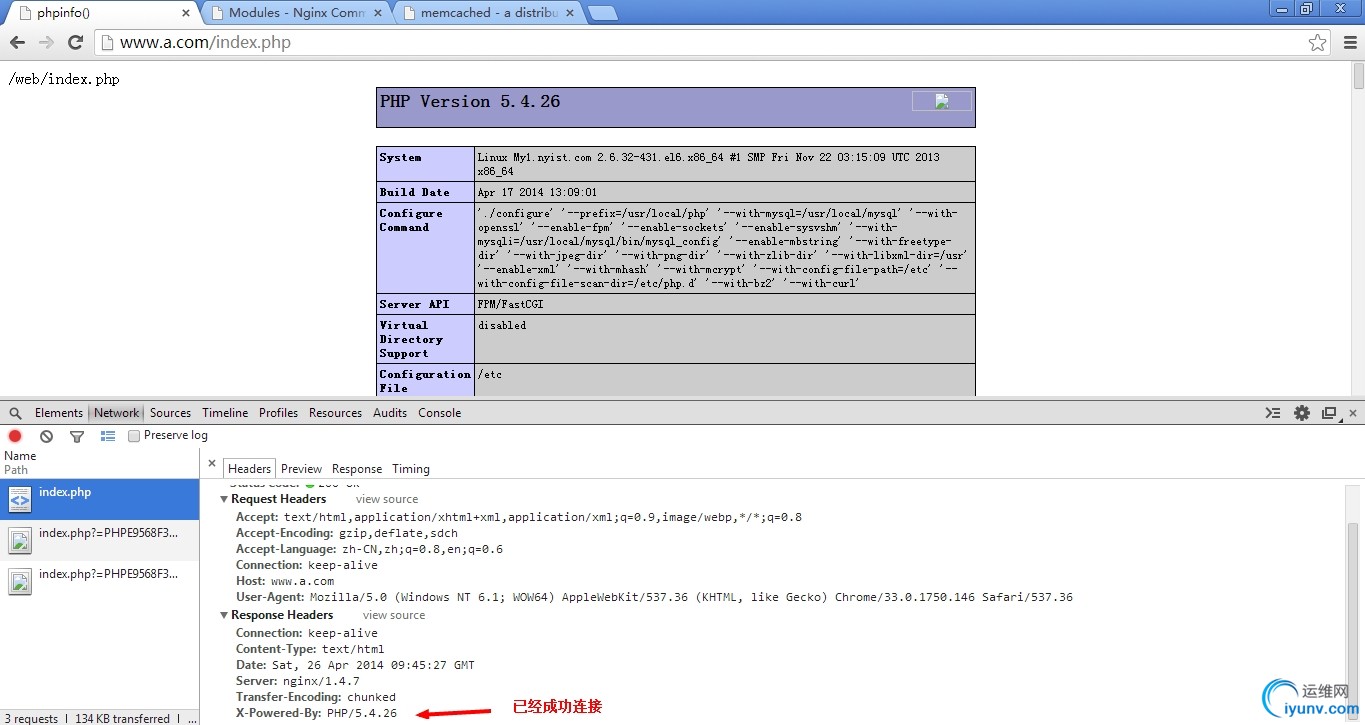Select the Headers details tab
Image resolution: width=1365 pixels, height=725 pixels.
pos(249,468)
